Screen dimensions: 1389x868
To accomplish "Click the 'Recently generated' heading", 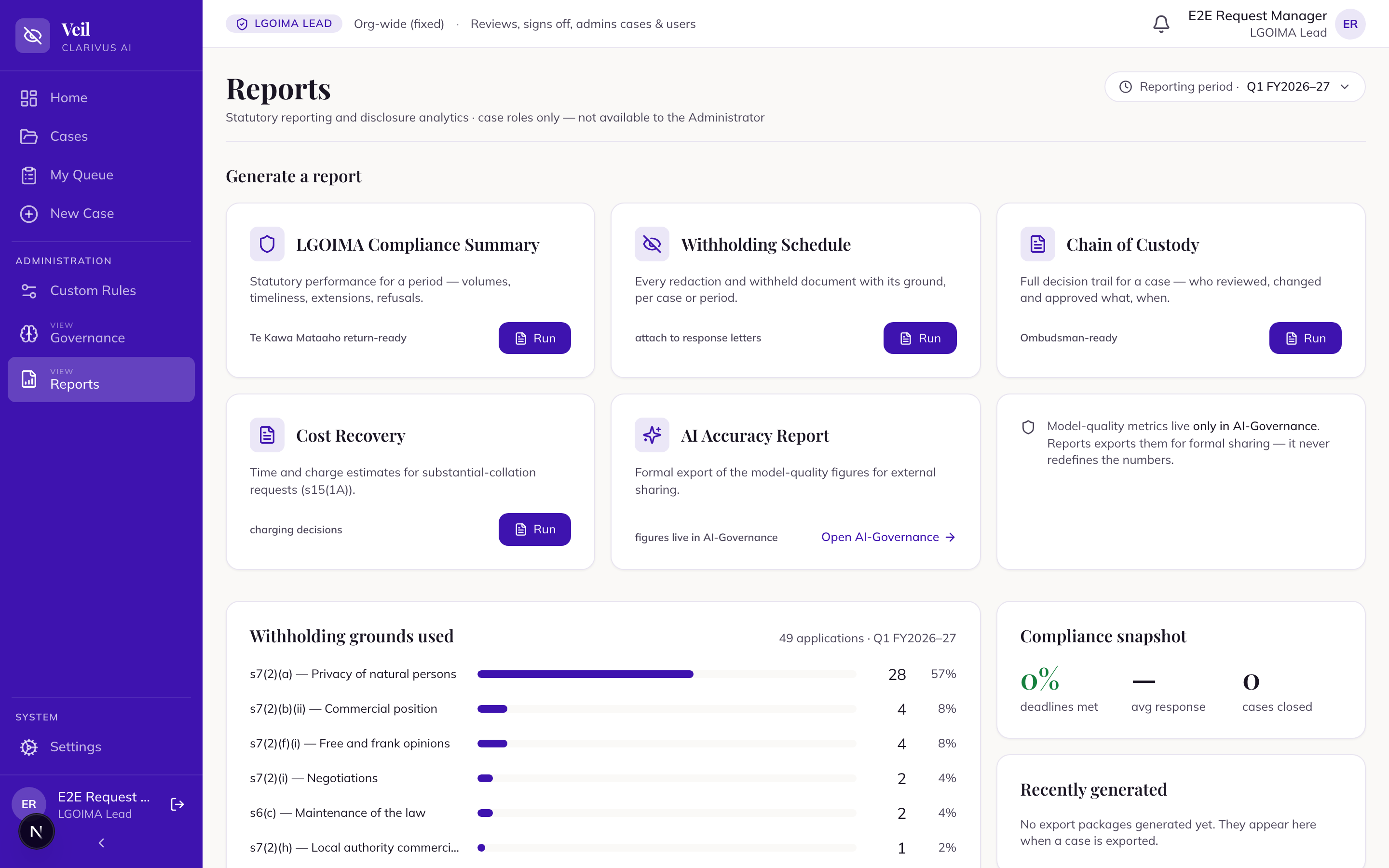I will pos(1093,789).
